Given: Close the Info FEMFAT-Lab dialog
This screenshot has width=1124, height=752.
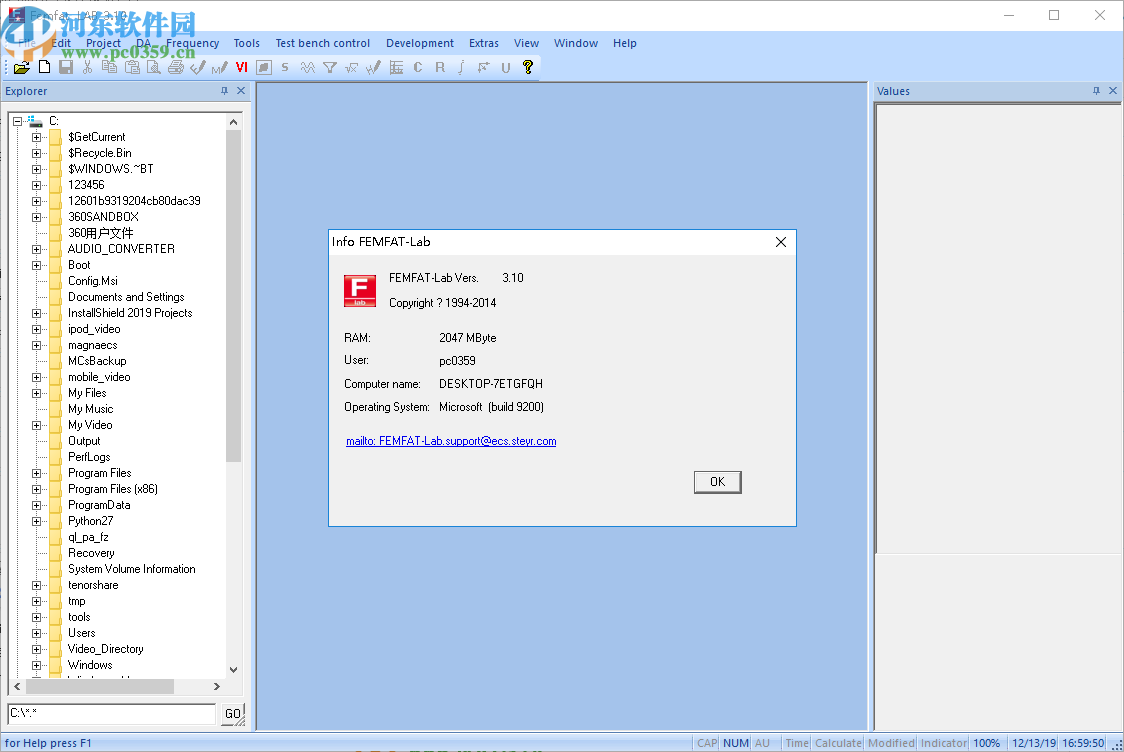Looking at the screenshot, I should click(x=781, y=242).
